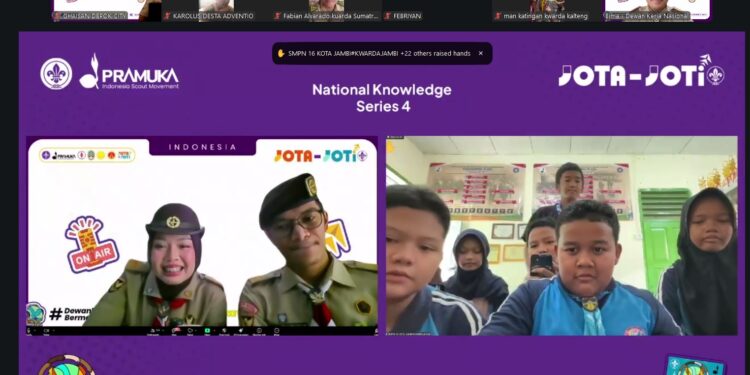Open raised hands list 'SMPN 16 KOTA JAMBI#KWARDAJAMBI +22 others'
The height and width of the screenshot is (375, 750).
tap(379, 54)
